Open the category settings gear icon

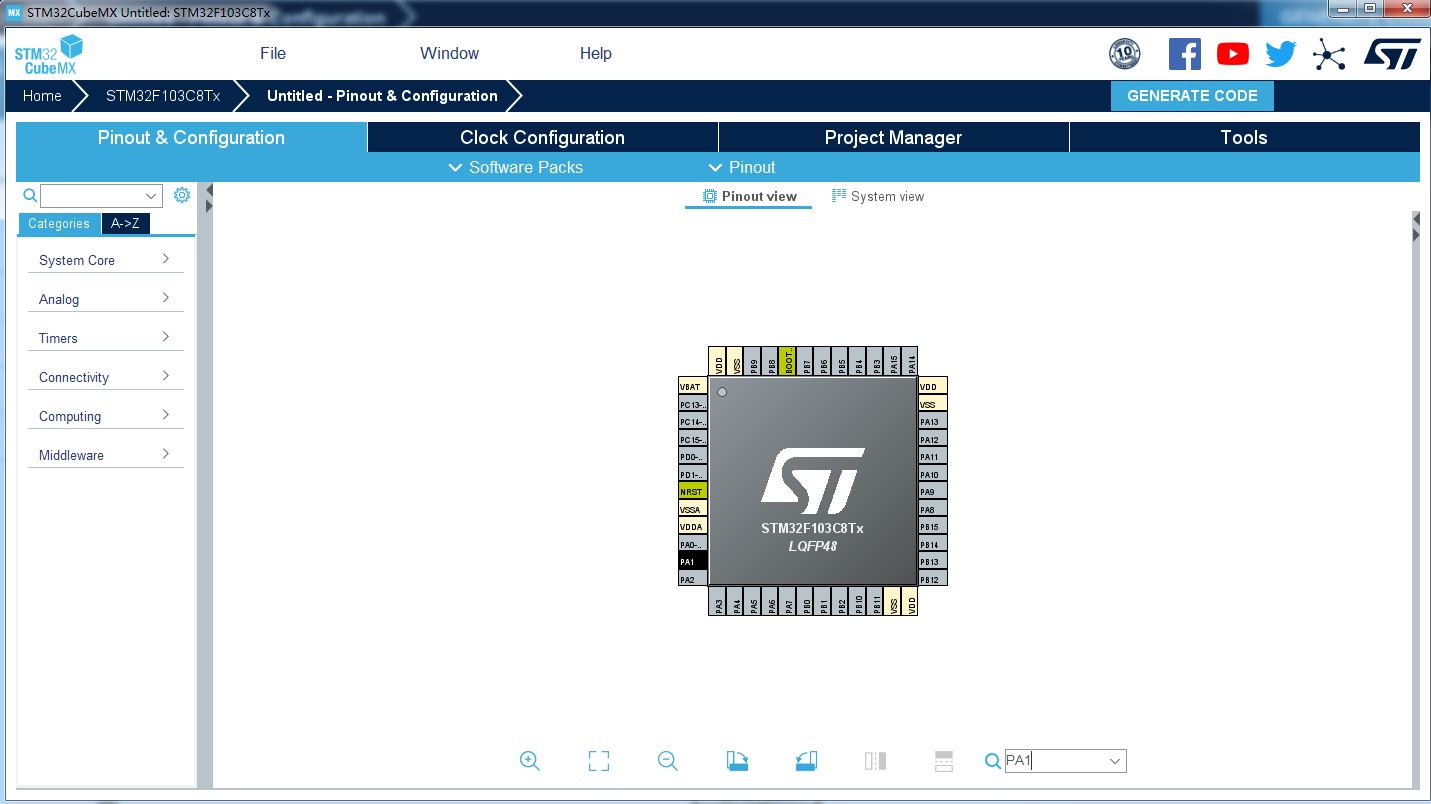pyautogui.click(x=182, y=195)
